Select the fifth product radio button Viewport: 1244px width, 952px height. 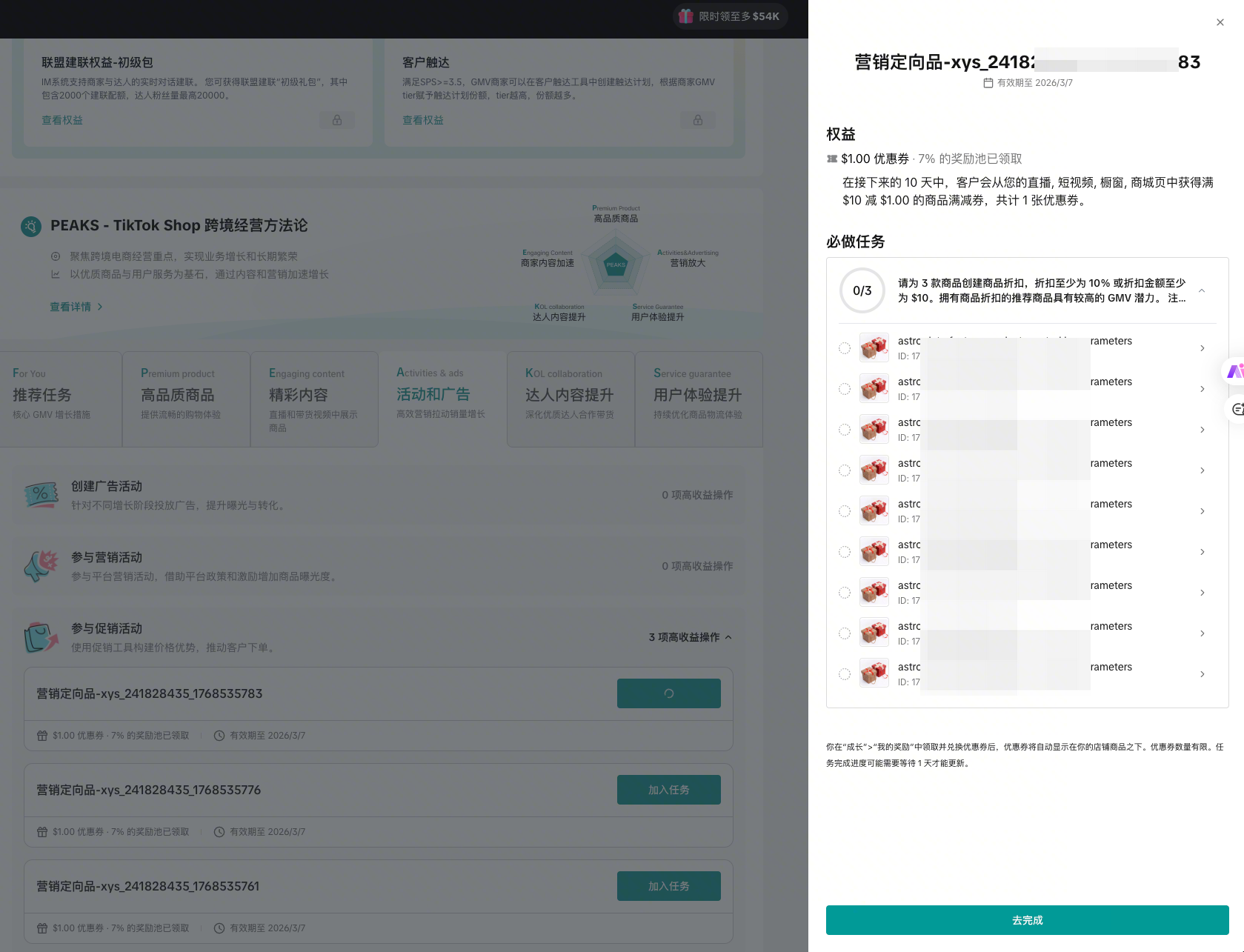click(x=845, y=511)
